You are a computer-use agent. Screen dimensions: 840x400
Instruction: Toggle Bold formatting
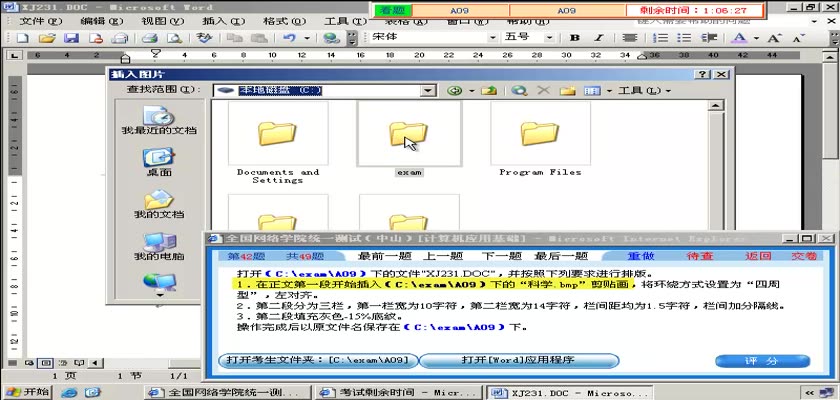point(575,38)
